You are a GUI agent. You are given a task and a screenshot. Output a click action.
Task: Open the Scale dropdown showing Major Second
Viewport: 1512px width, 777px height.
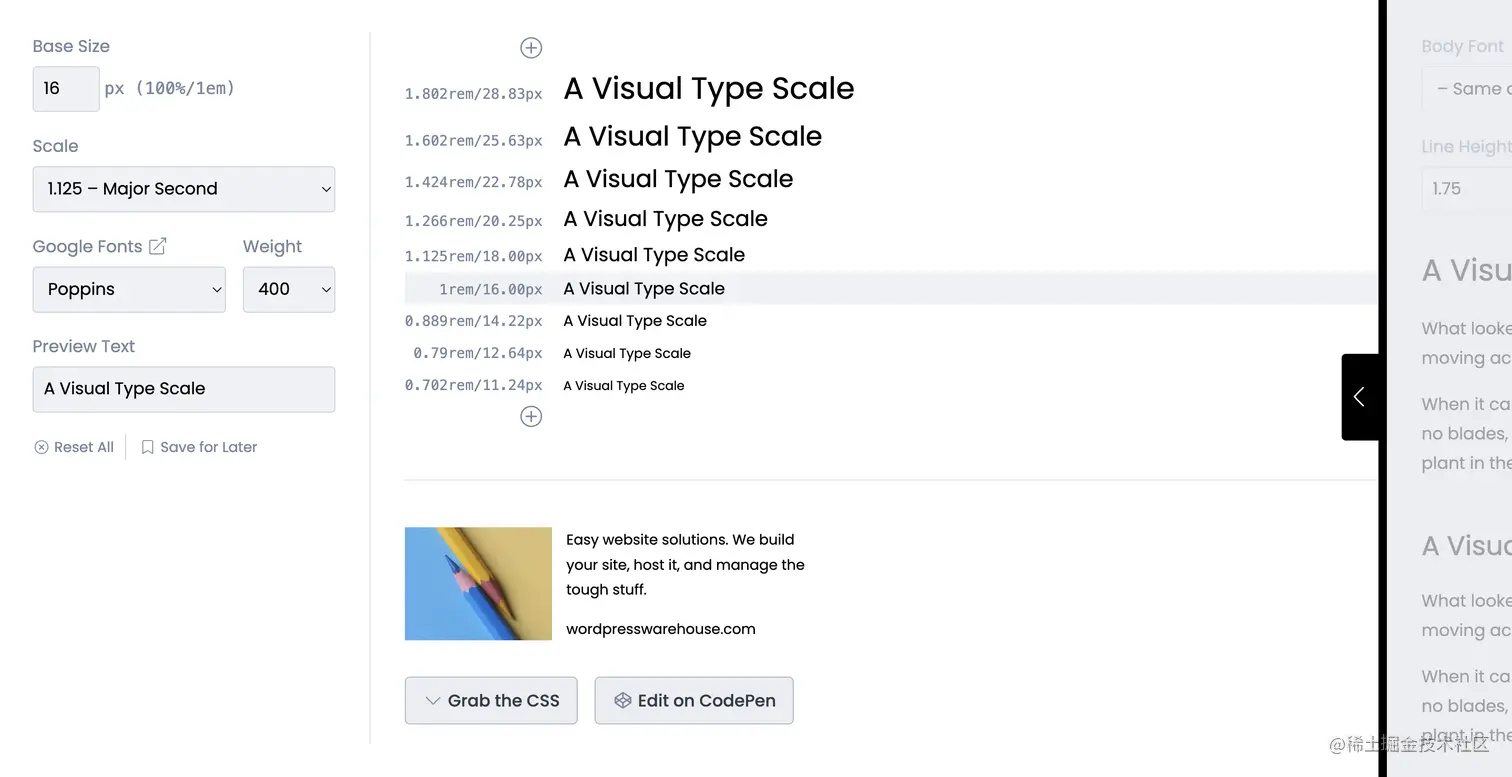click(x=184, y=189)
